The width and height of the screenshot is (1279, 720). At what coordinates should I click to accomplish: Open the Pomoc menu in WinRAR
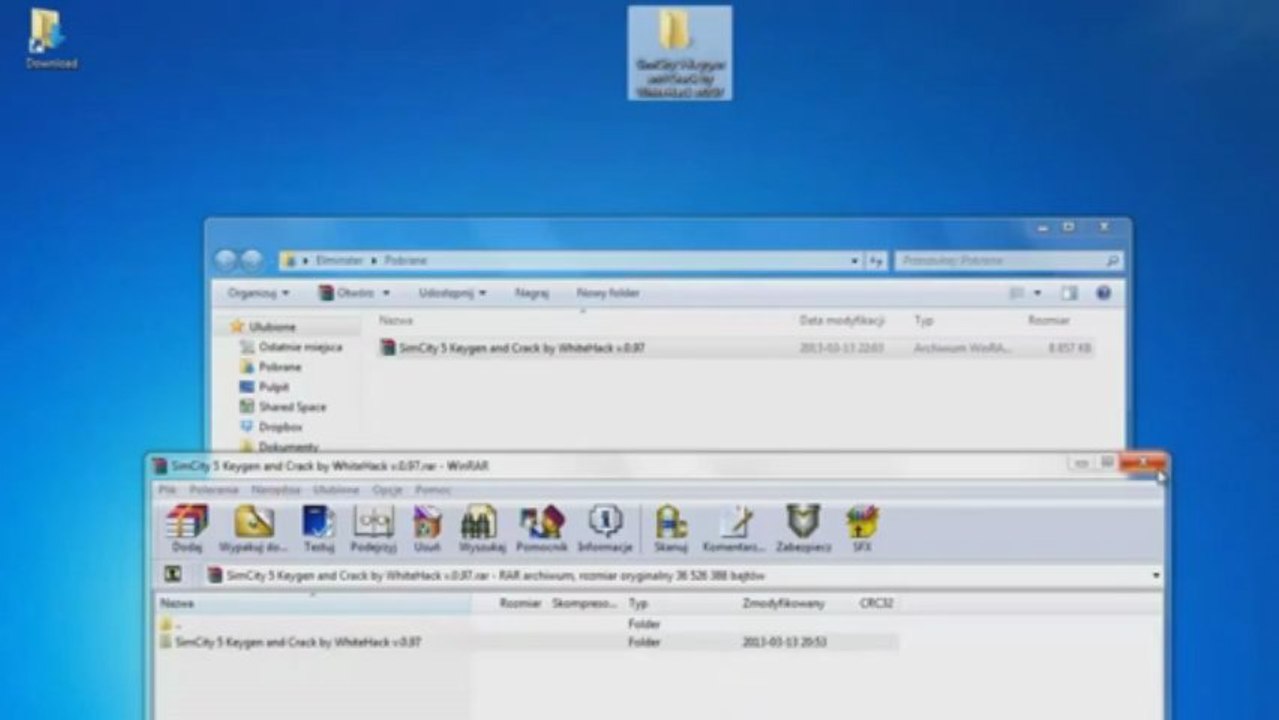(x=433, y=490)
